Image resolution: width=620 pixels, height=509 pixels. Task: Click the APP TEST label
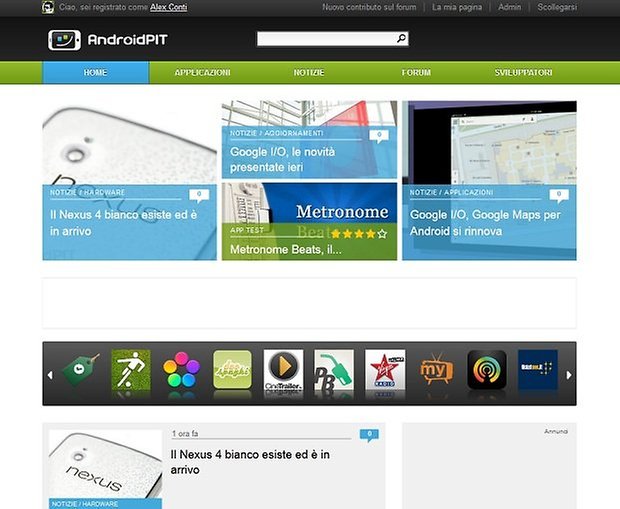(x=247, y=230)
